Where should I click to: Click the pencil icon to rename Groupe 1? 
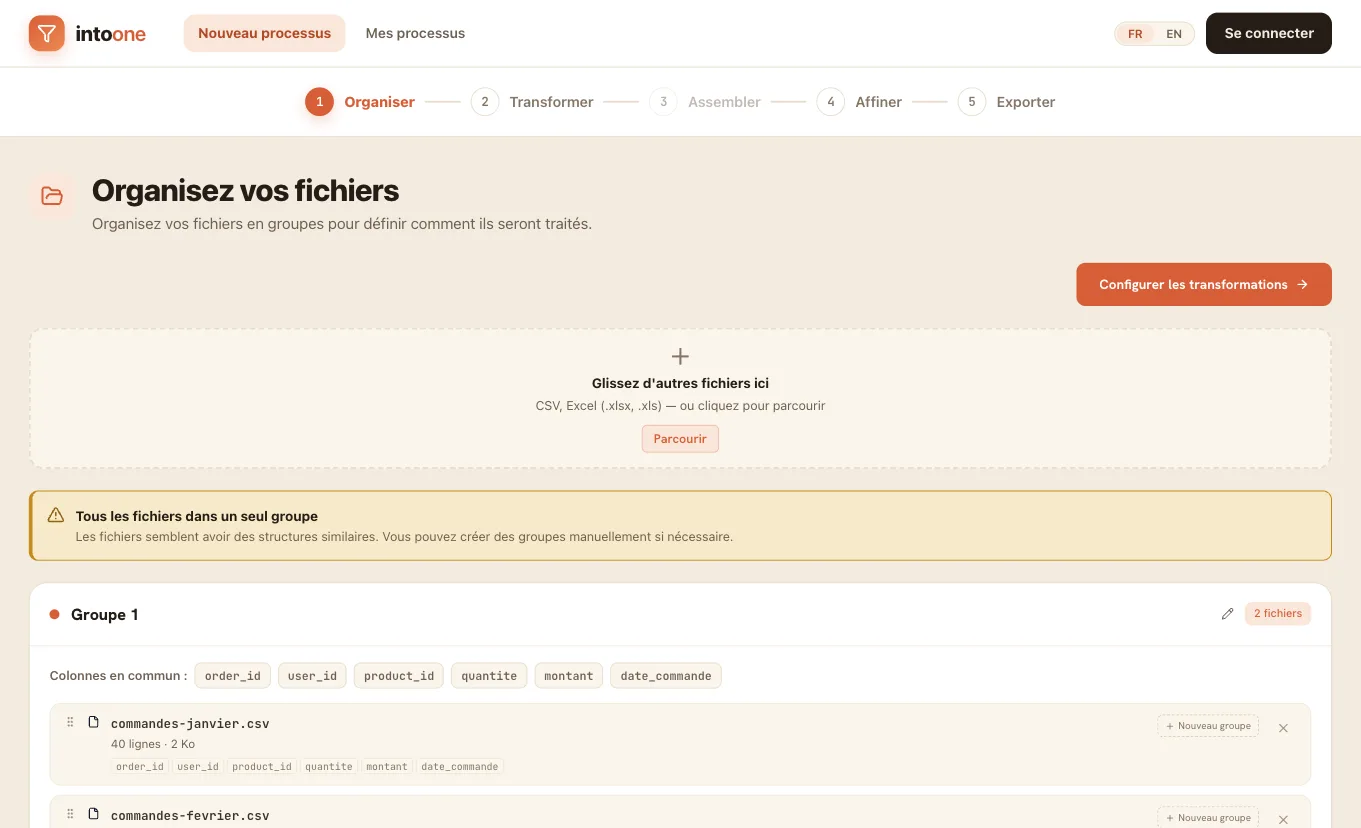[x=1227, y=614]
